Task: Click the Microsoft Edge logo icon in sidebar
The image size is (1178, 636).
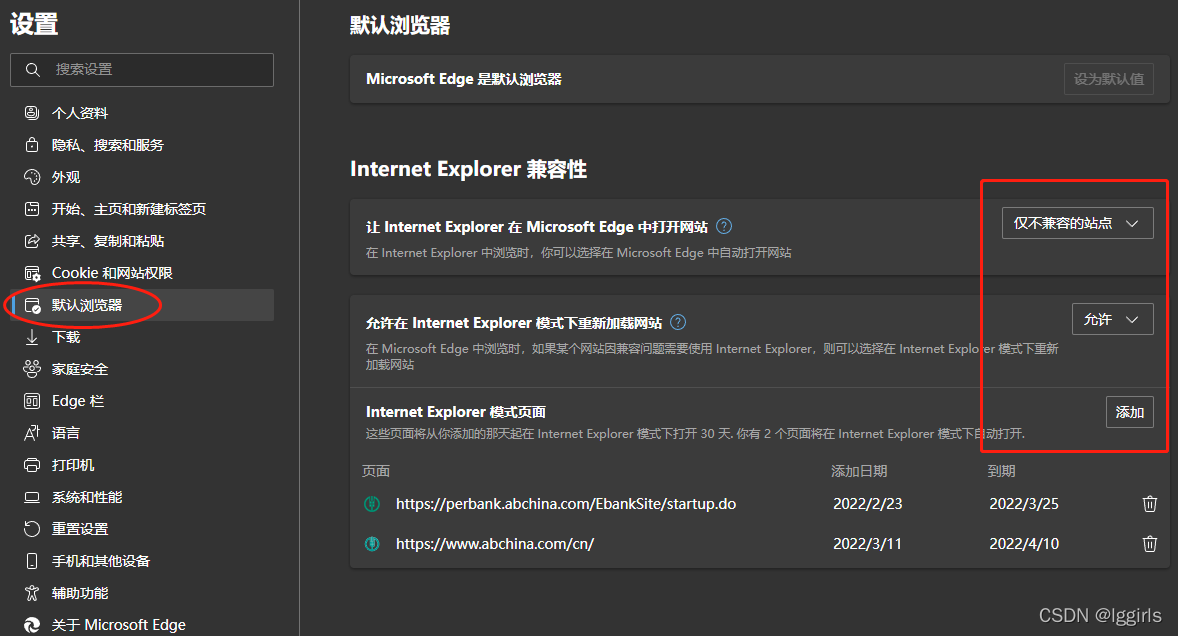Action: click(32, 625)
